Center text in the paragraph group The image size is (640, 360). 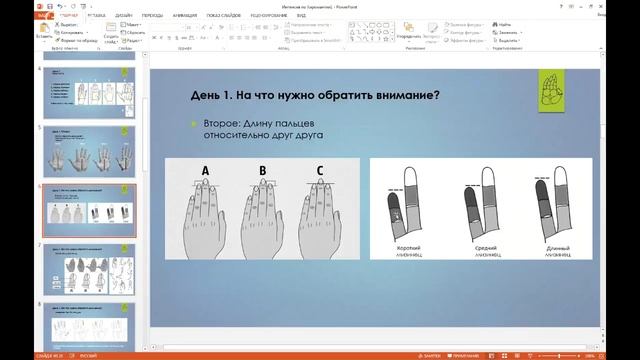coord(239,38)
